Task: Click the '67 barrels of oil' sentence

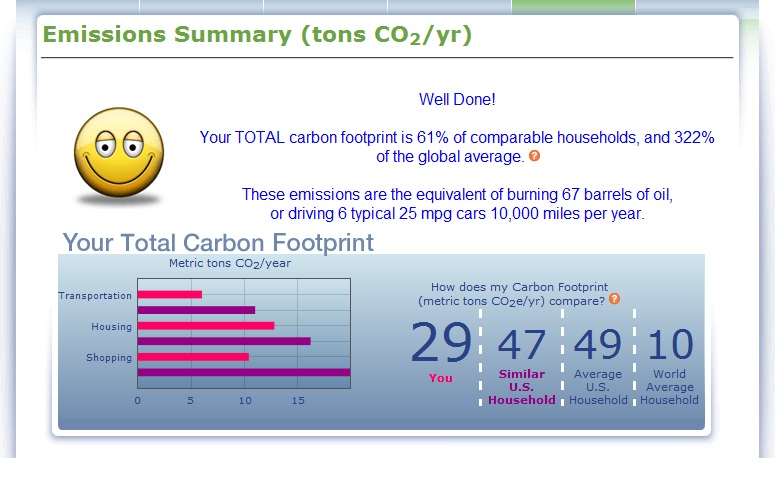Action: (x=457, y=194)
